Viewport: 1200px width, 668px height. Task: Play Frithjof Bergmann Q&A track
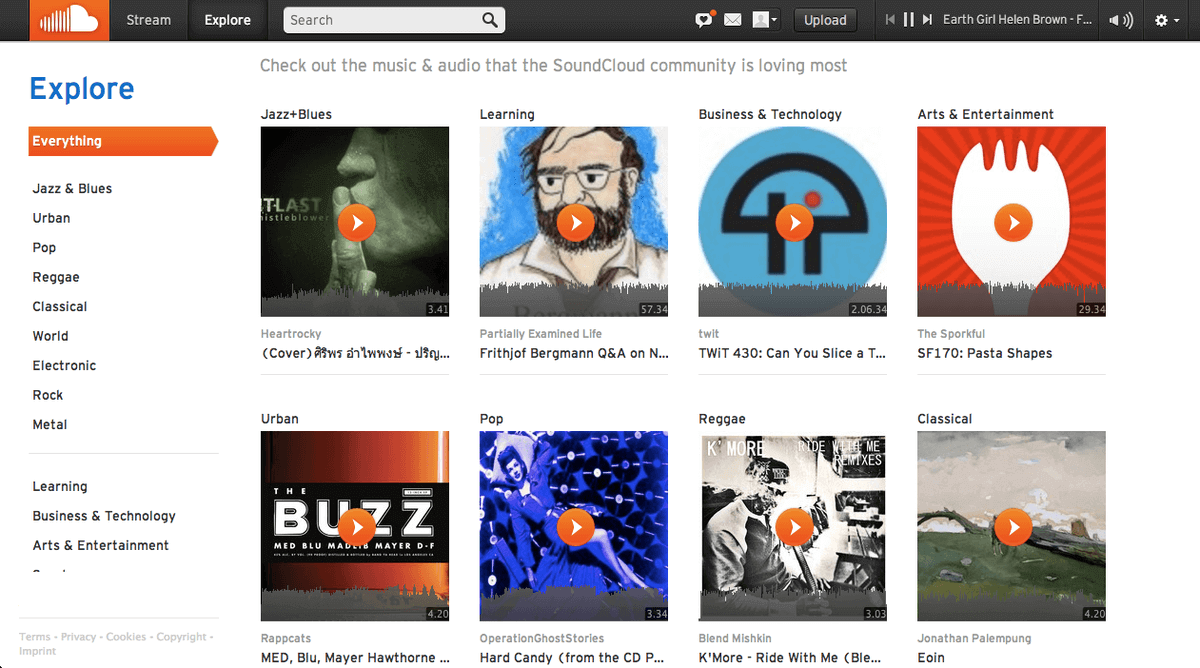575,222
